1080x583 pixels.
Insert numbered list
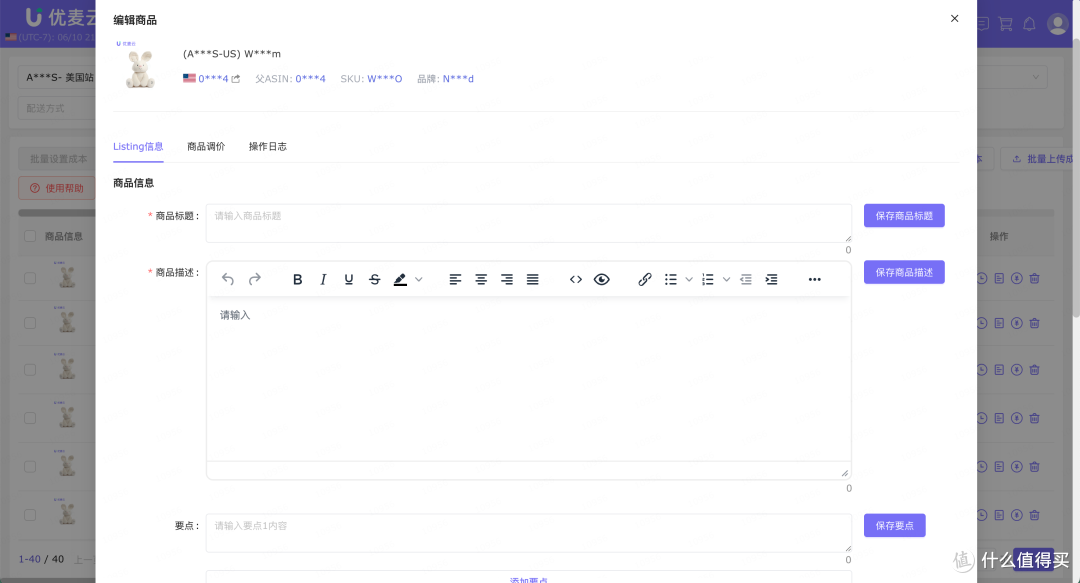coord(708,279)
